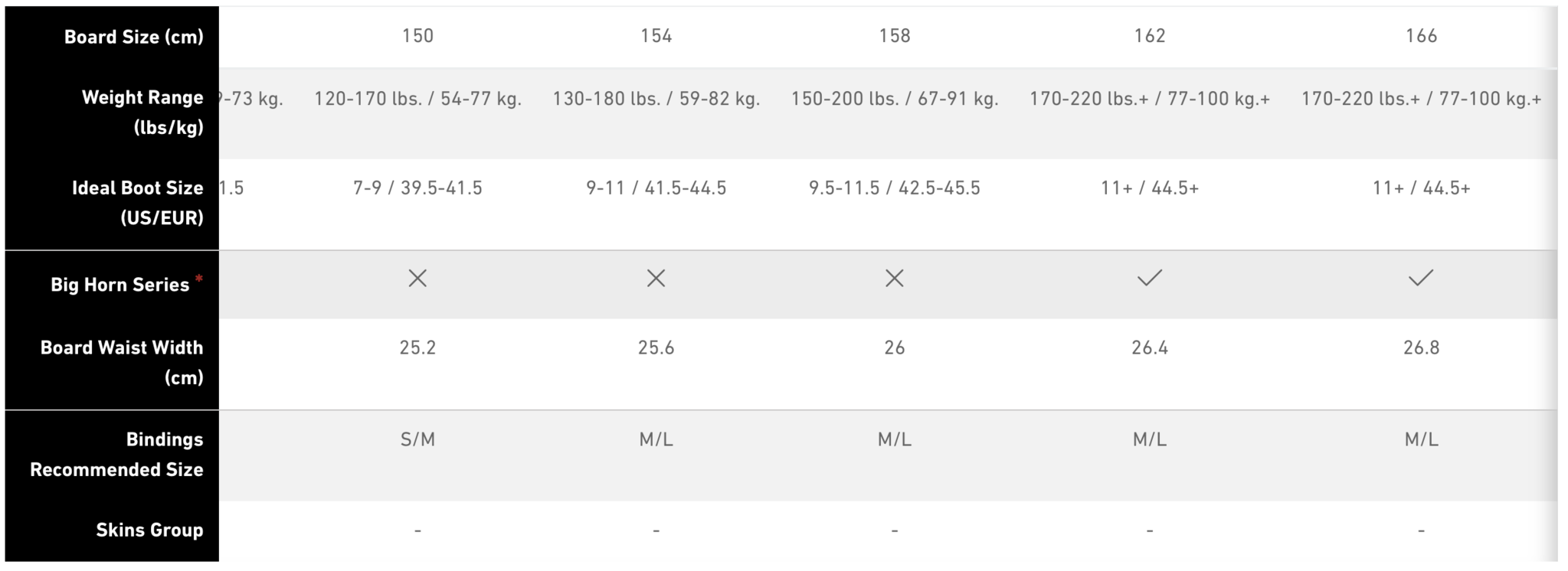Viewport: 1568px width, 571px height.
Task: Click the S/M bindings size cell
Action: (x=417, y=439)
